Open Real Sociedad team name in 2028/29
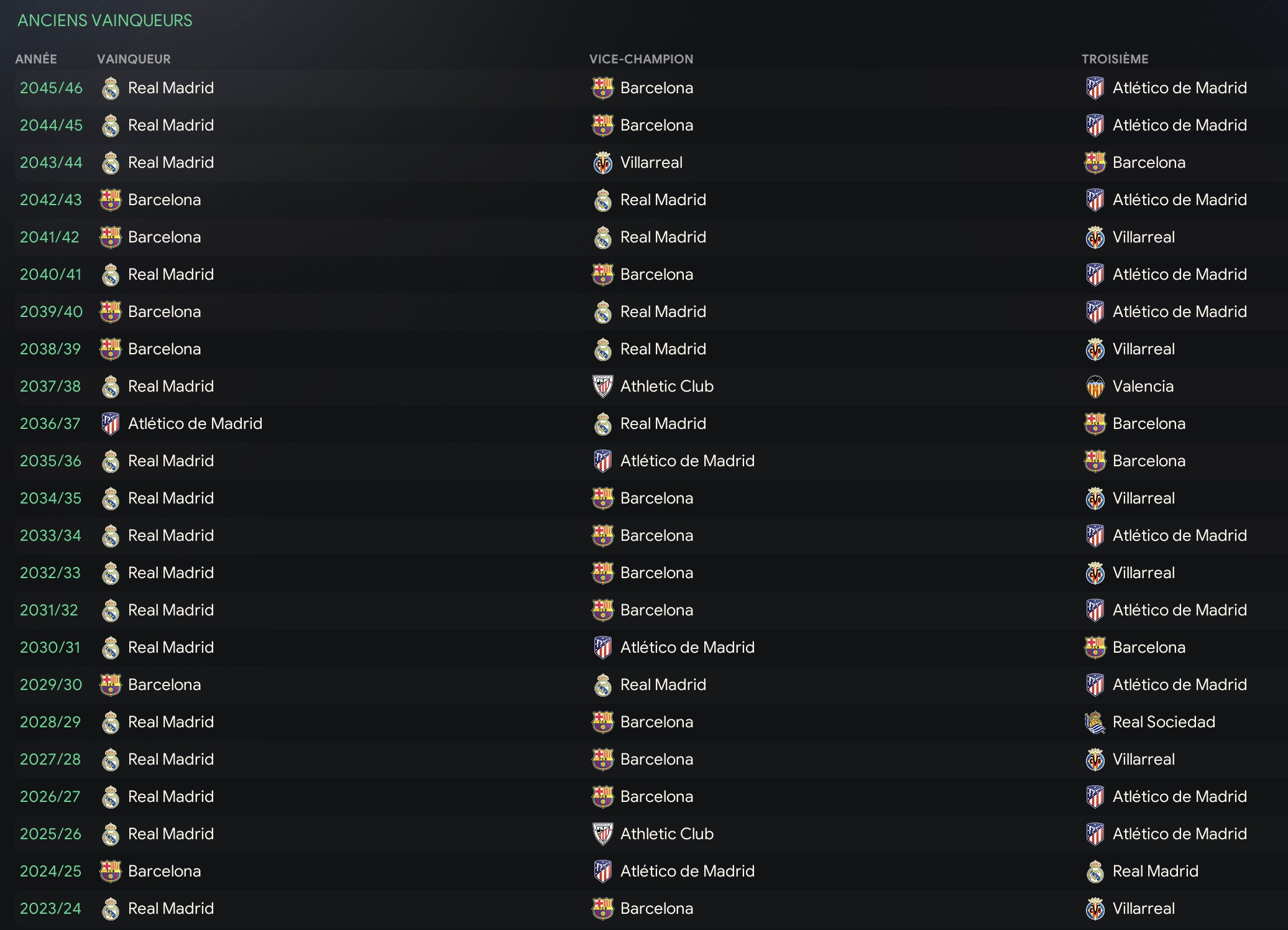Image resolution: width=1288 pixels, height=930 pixels. click(1164, 722)
